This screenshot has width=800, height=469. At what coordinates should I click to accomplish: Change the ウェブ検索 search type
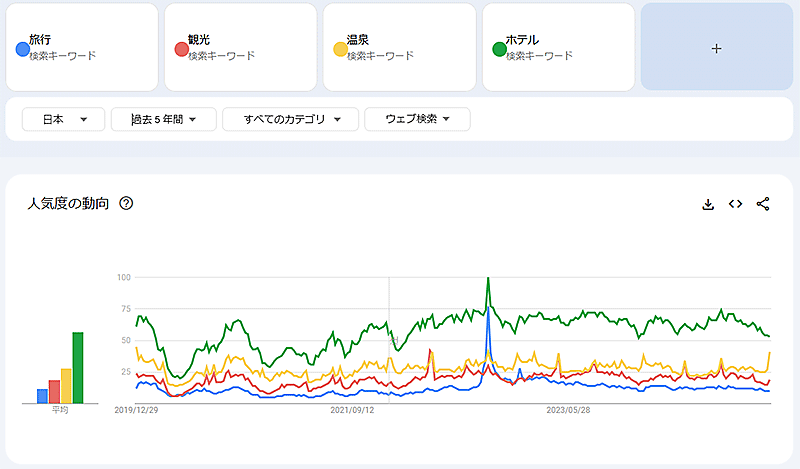point(417,120)
